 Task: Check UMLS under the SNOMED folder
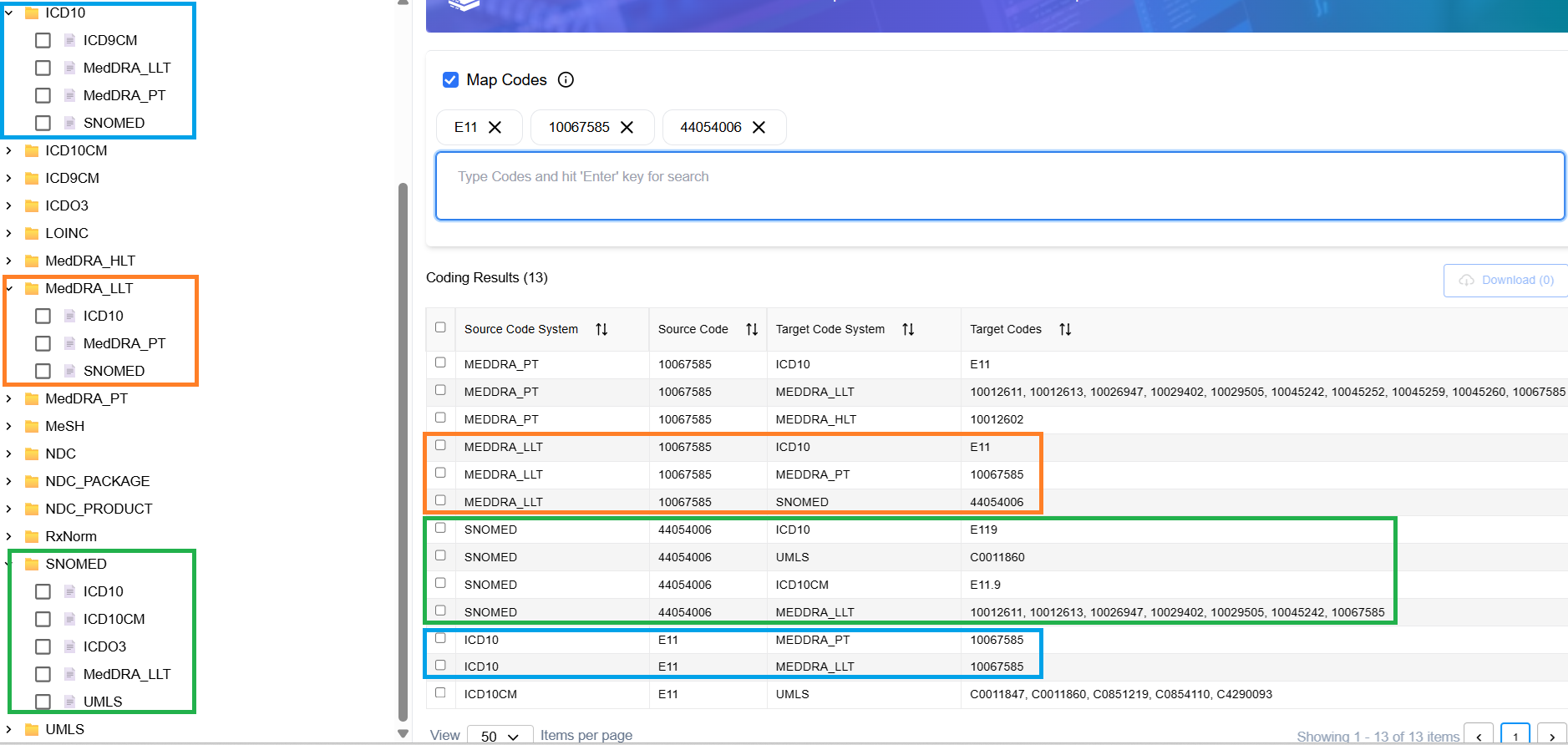(43, 702)
